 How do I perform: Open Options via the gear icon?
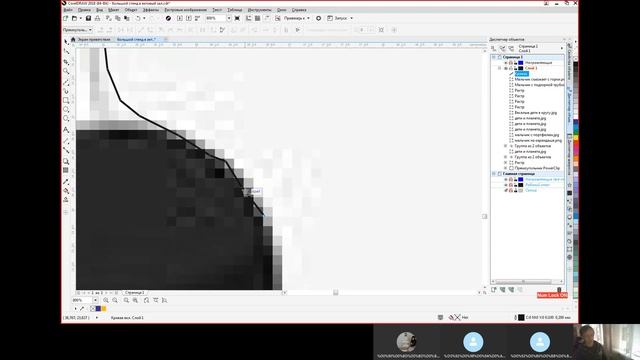pyautogui.click(x=319, y=18)
